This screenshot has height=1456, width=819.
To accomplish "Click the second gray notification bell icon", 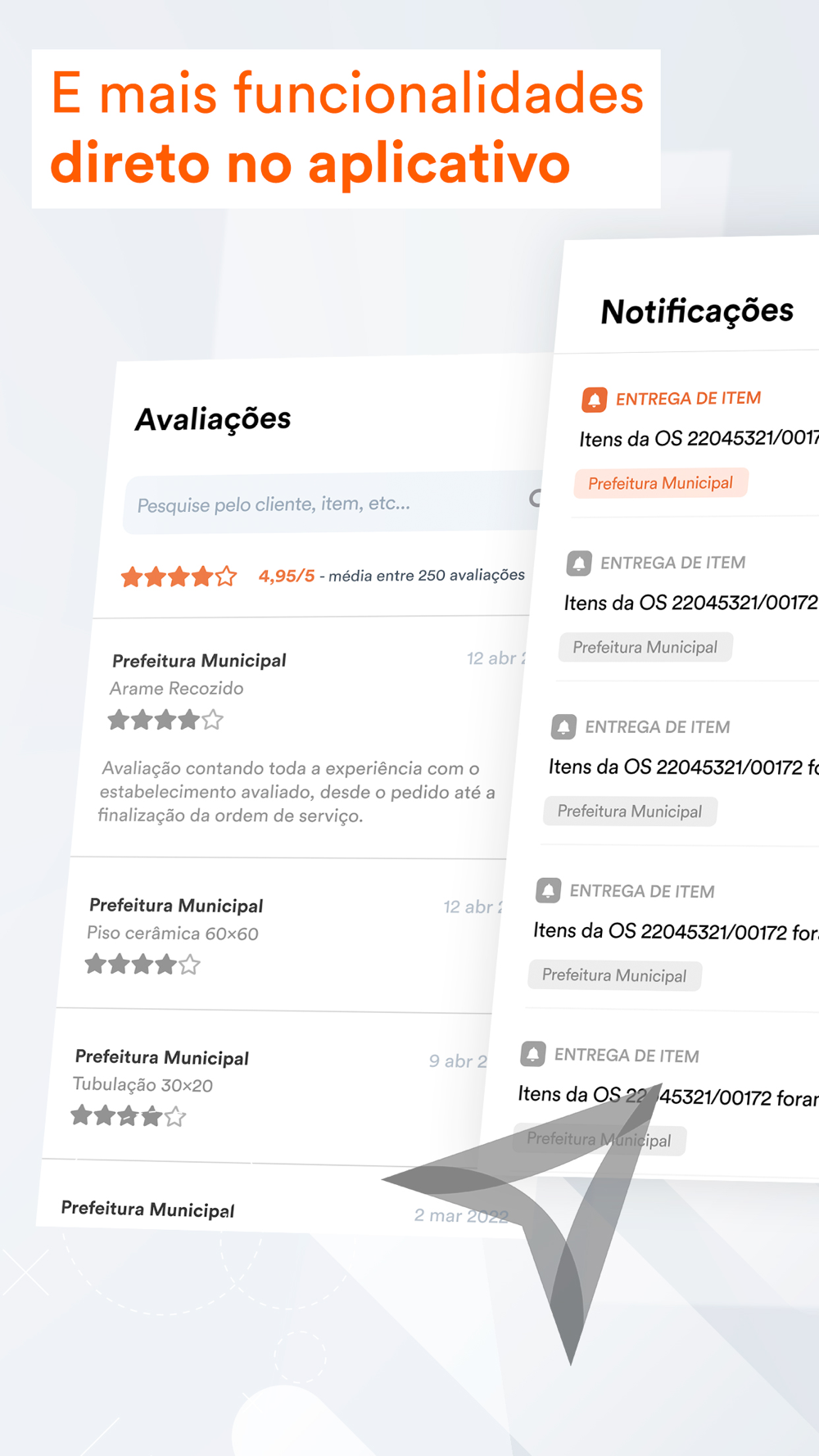I will [x=563, y=727].
